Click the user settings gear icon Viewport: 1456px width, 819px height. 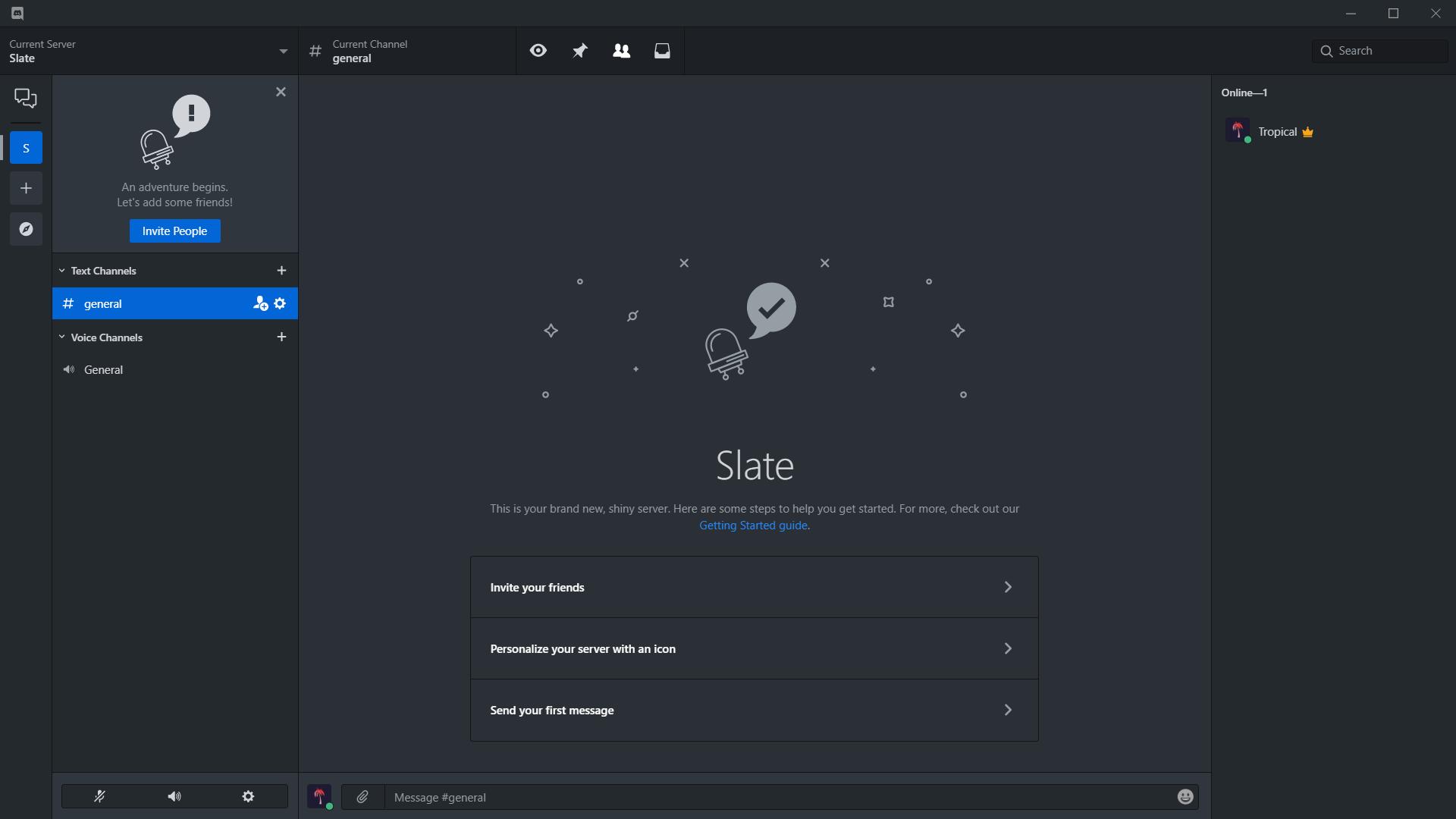coord(249,797)
